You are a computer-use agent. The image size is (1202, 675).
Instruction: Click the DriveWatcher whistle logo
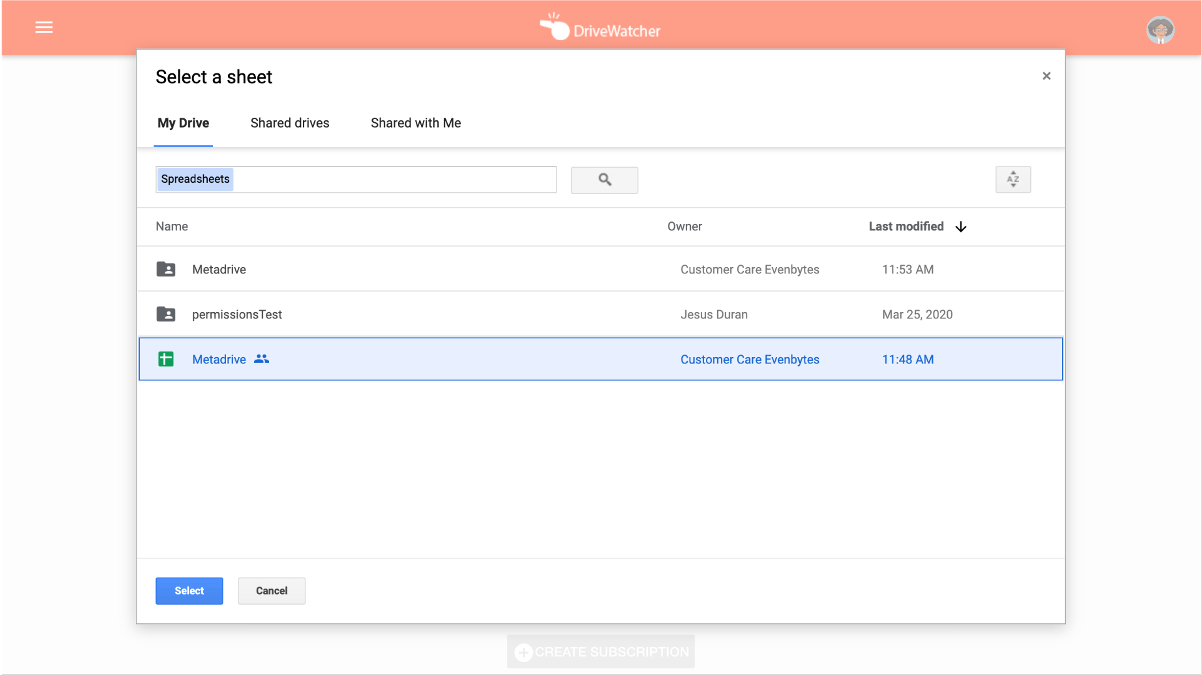554,27
